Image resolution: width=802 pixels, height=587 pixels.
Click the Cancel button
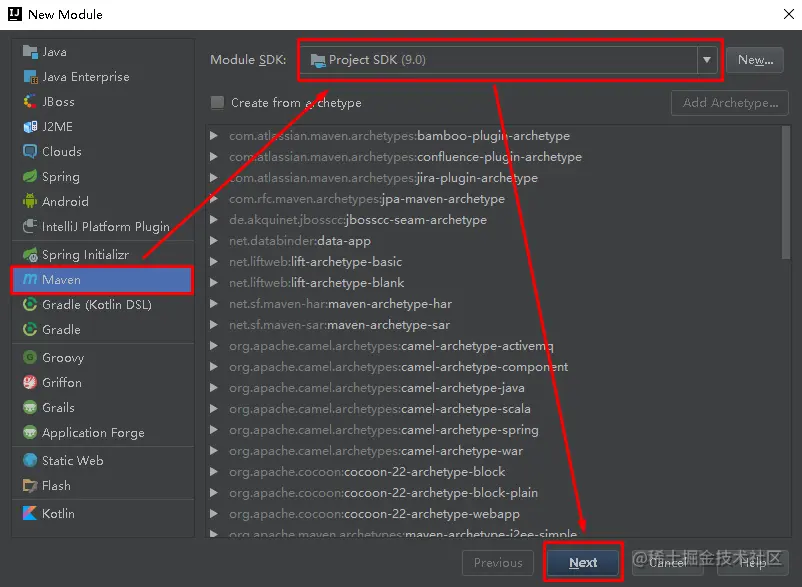point(667,562)
